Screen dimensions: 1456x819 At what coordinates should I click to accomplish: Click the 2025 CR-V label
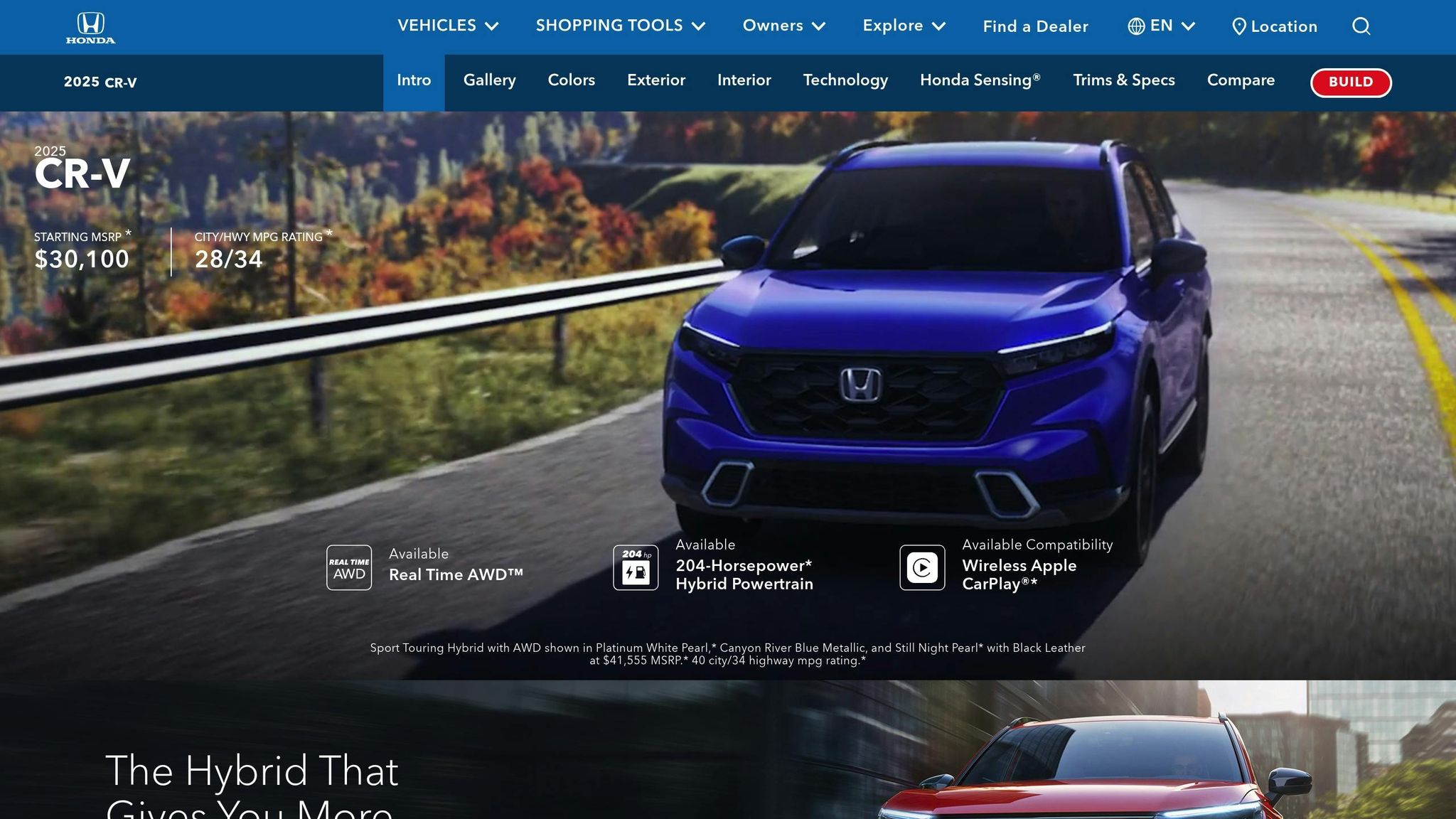pos(99,82)
